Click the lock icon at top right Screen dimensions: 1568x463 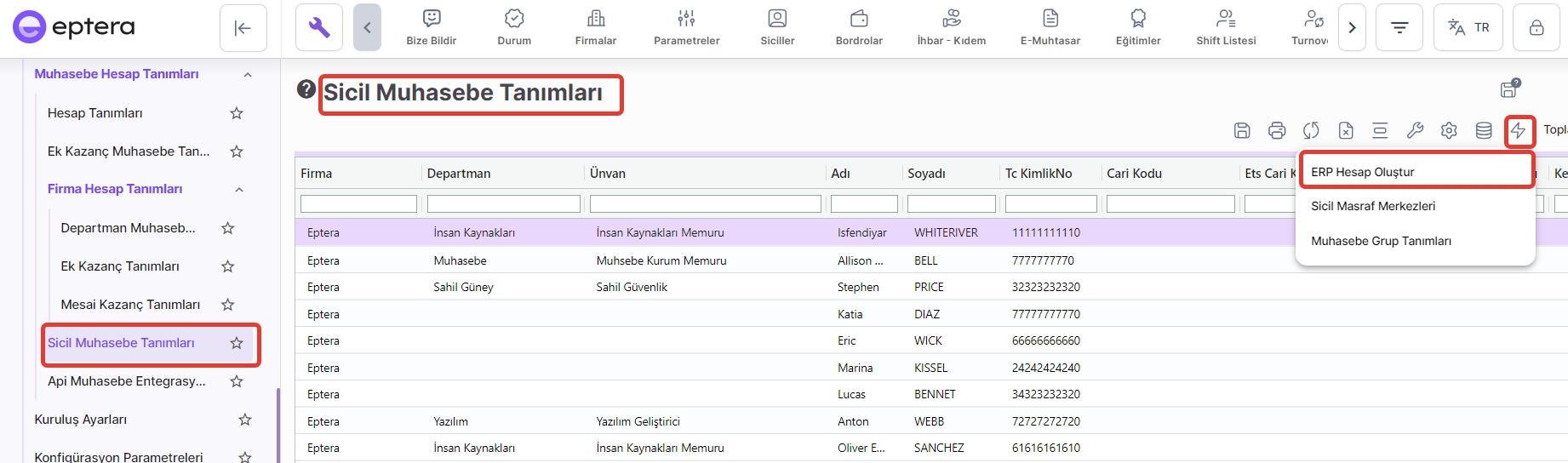click(x=1536, y=27)
